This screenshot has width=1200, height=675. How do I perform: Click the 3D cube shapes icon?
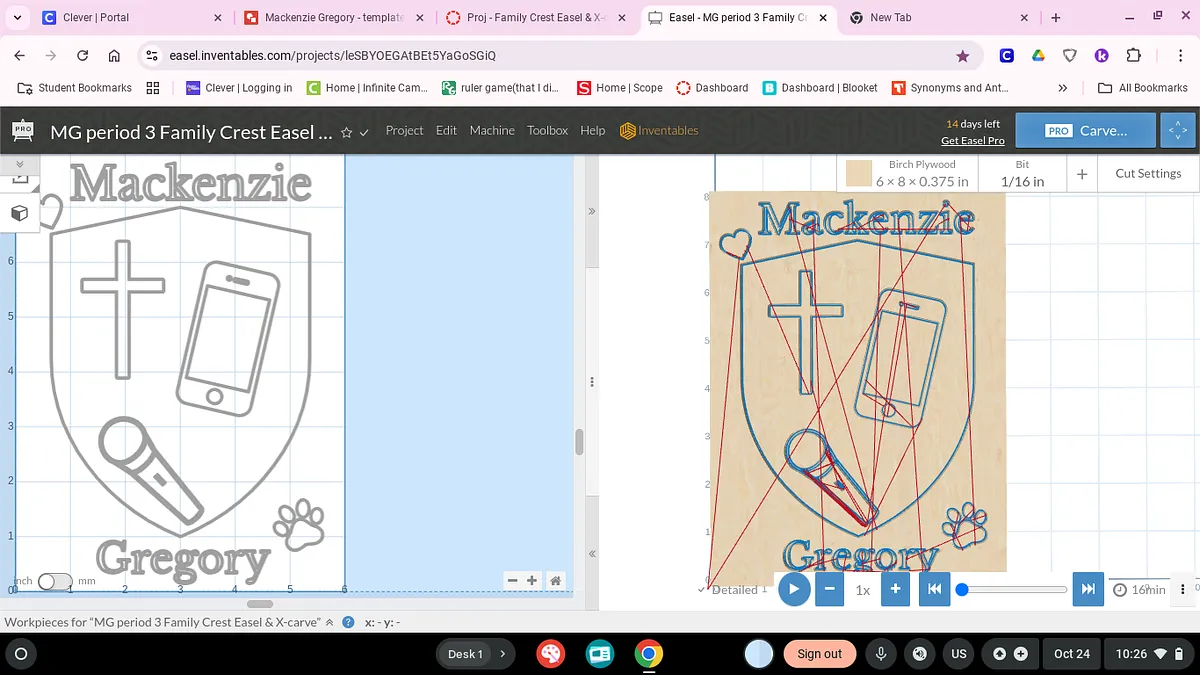(x=19, y=214)
